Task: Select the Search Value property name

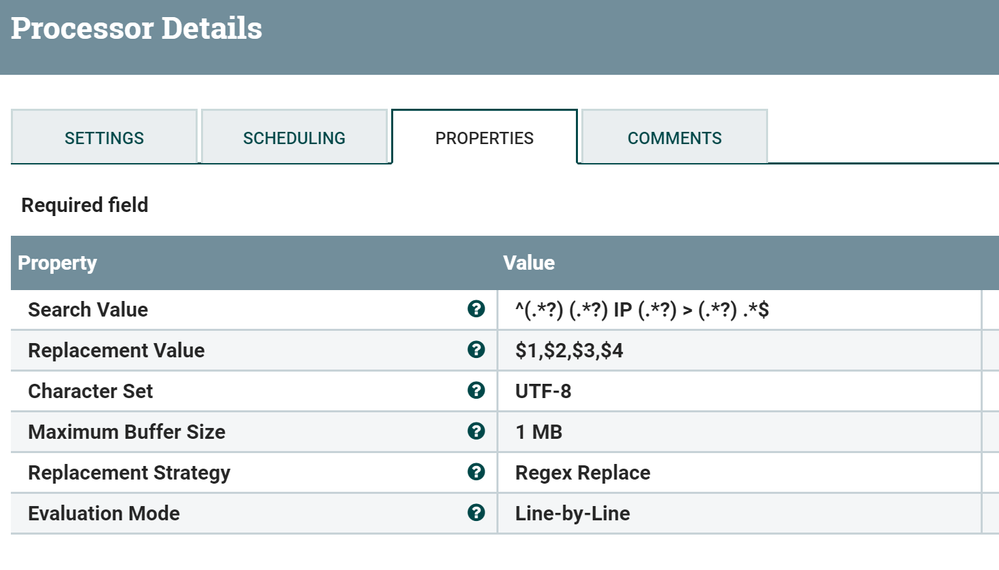Action: click(x=88, y=310)
